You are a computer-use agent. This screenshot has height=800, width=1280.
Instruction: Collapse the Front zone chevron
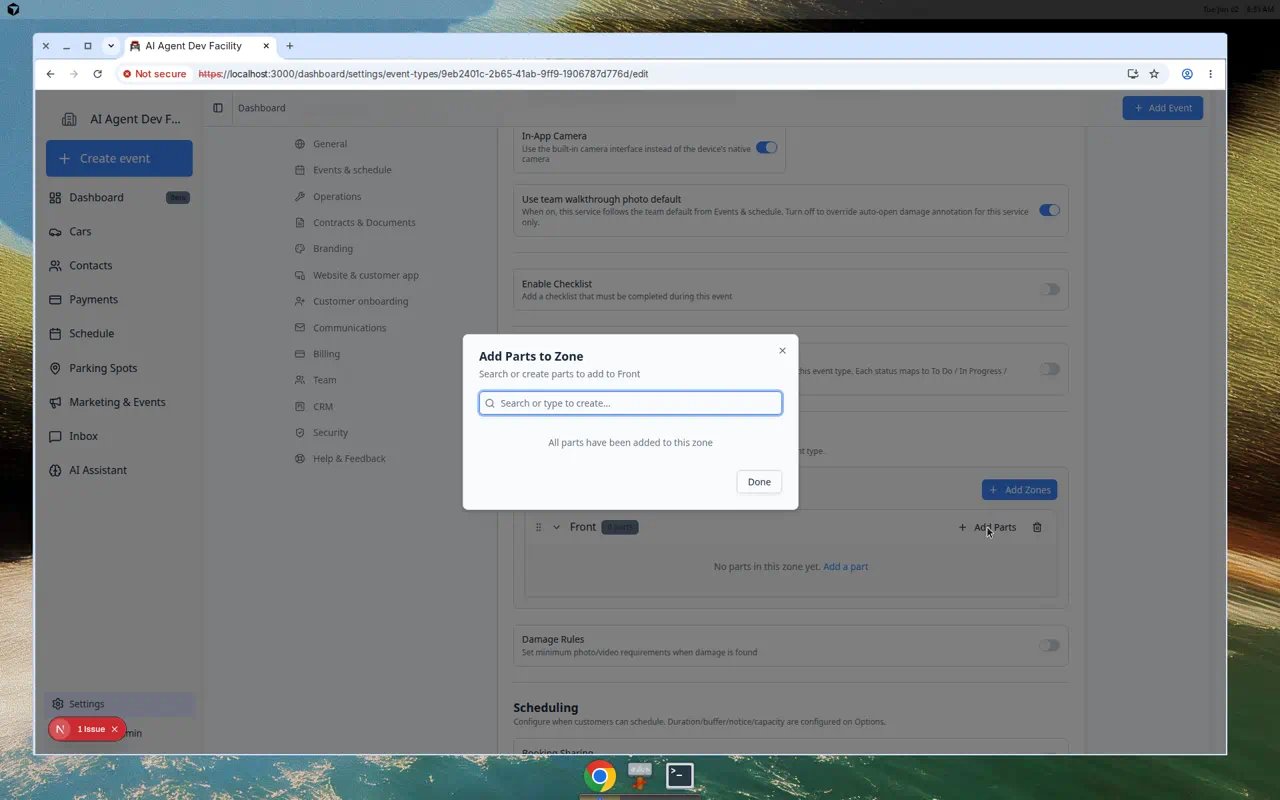click(x=557, y=527)
